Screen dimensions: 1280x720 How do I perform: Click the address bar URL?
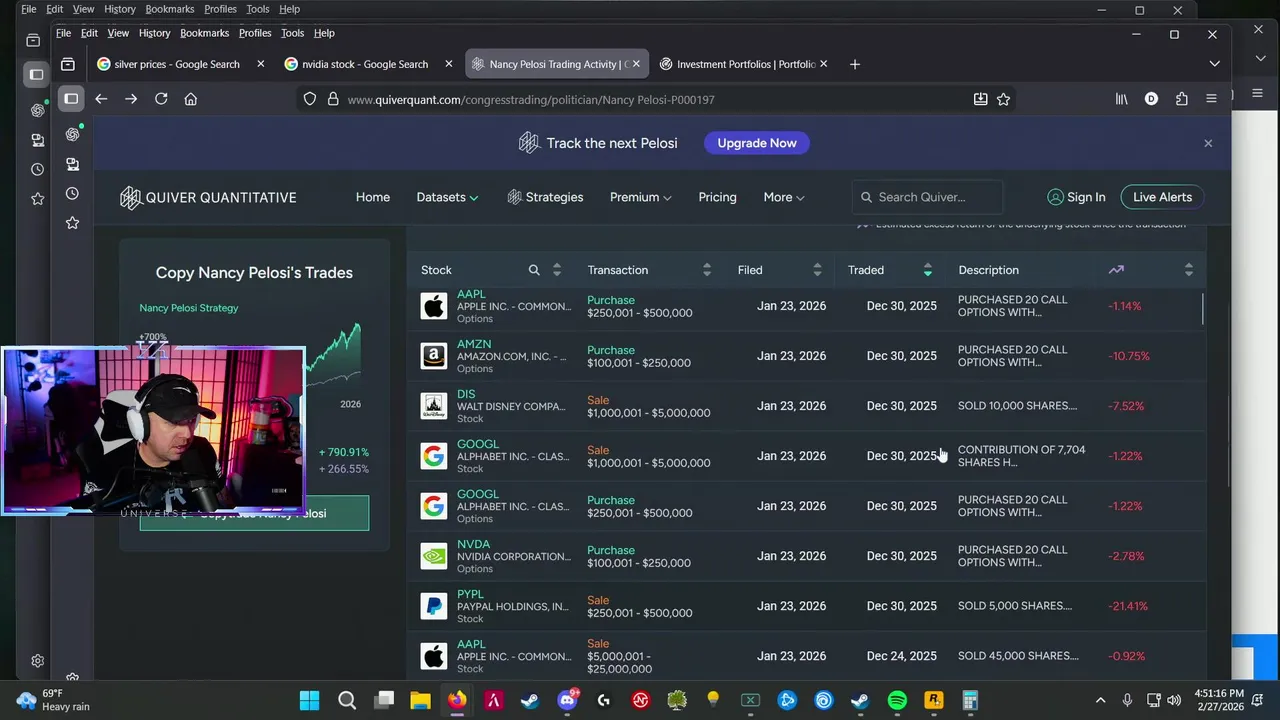tap(531, 99)
